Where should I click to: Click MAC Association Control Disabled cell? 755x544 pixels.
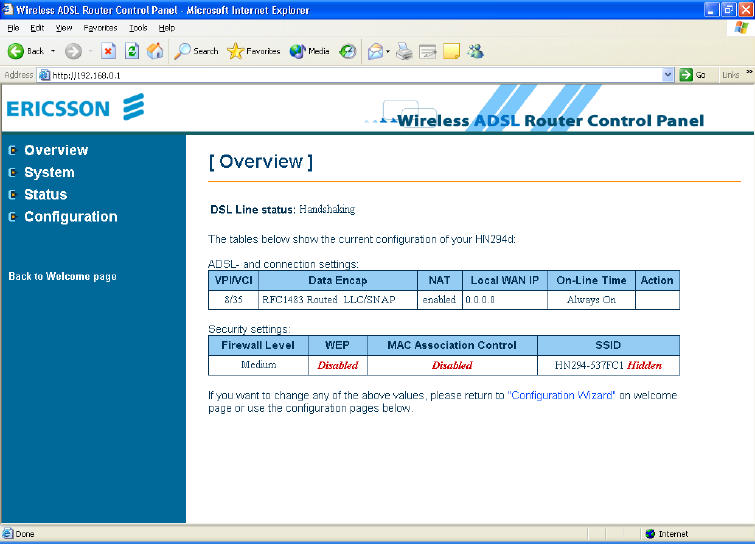point(452,365)
